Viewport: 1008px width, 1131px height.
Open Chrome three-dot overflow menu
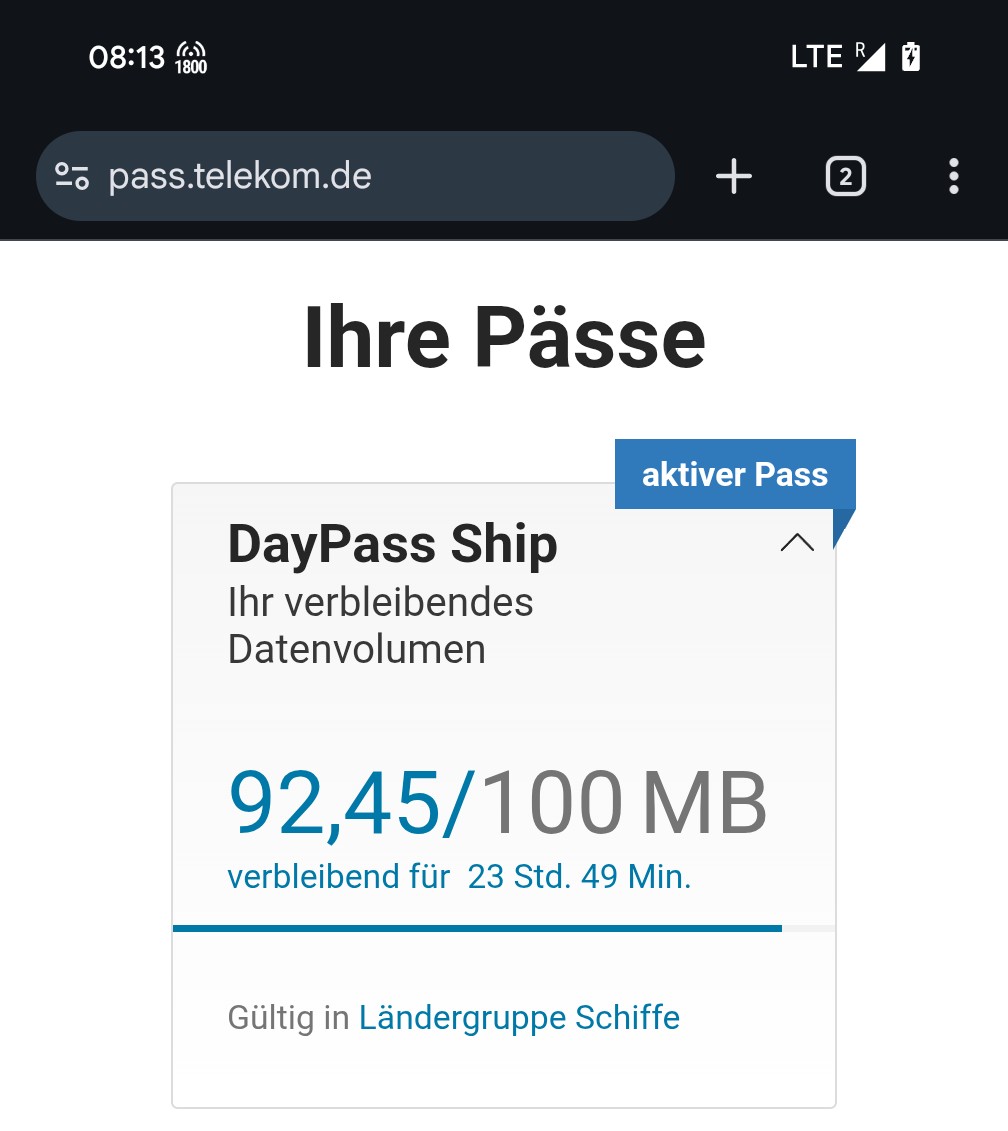coord(953,177)
